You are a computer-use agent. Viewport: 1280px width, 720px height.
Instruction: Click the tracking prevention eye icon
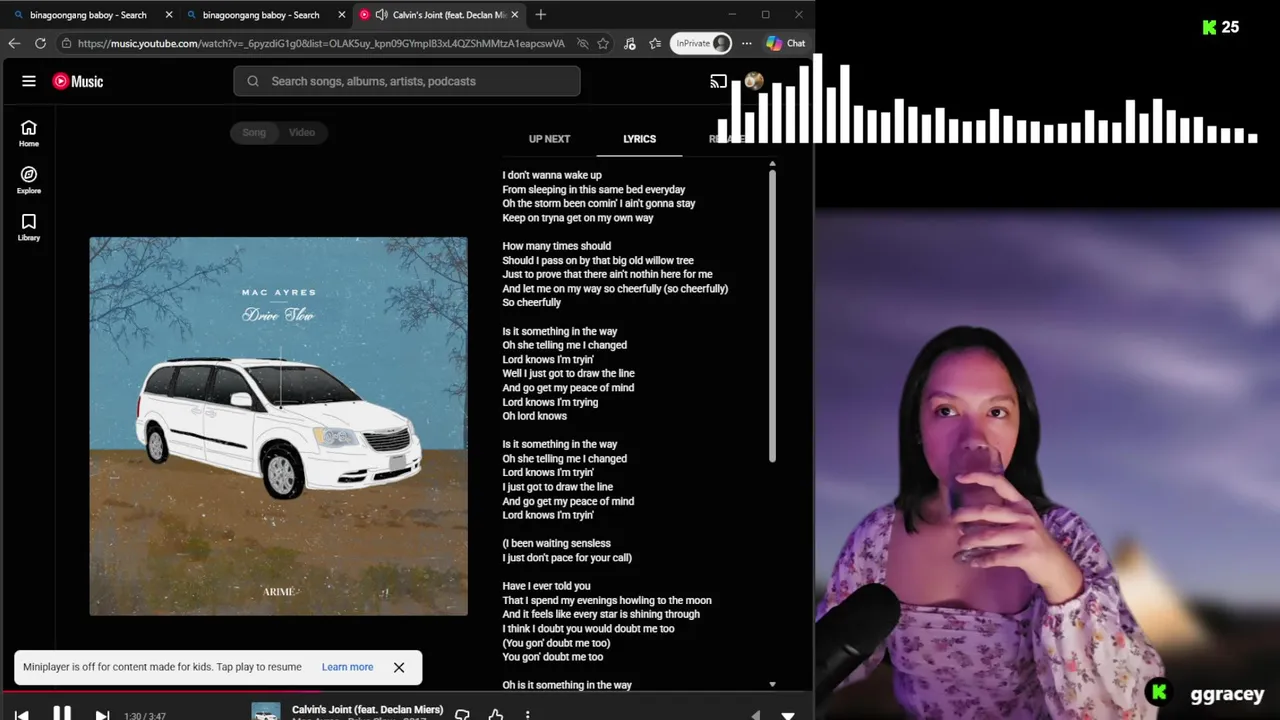coord(583,43)
